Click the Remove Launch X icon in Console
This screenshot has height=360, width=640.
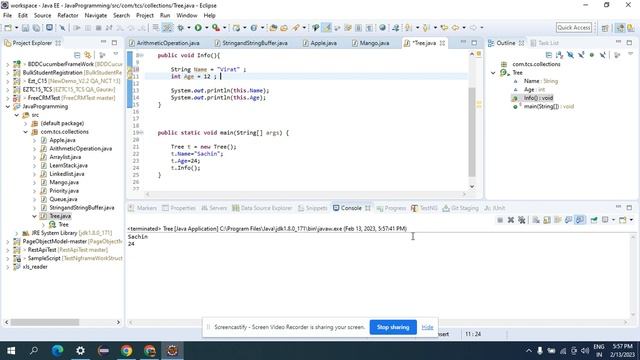[511, 220]
